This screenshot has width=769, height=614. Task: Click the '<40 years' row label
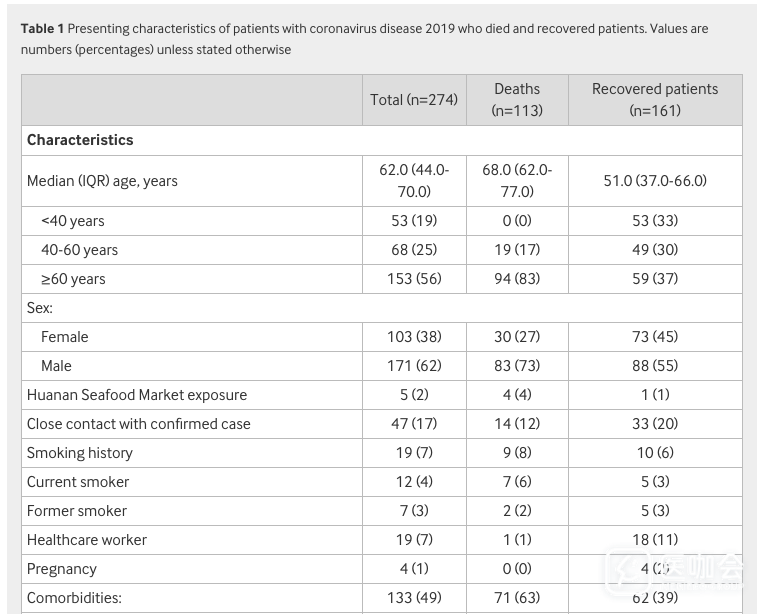(73, 221)
